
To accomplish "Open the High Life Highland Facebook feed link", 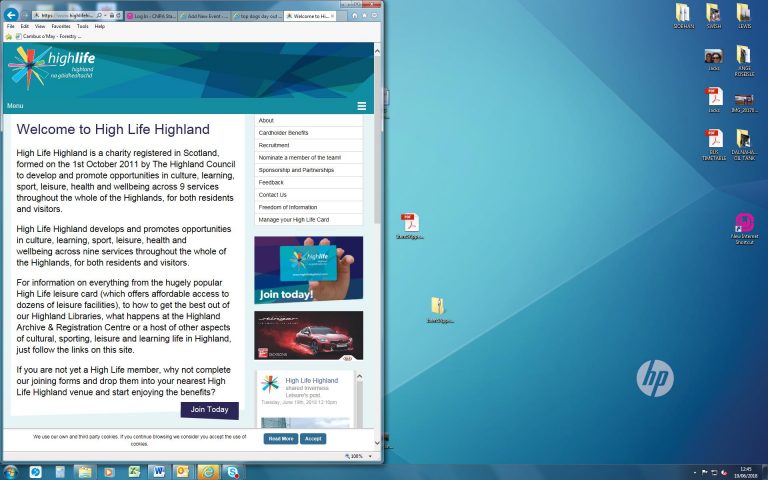I will [x=312, y=381].
